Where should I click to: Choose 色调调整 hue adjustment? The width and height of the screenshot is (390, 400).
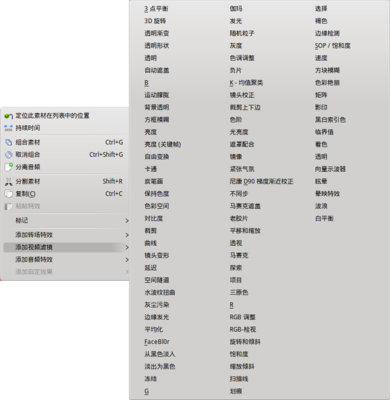(242, 58)
